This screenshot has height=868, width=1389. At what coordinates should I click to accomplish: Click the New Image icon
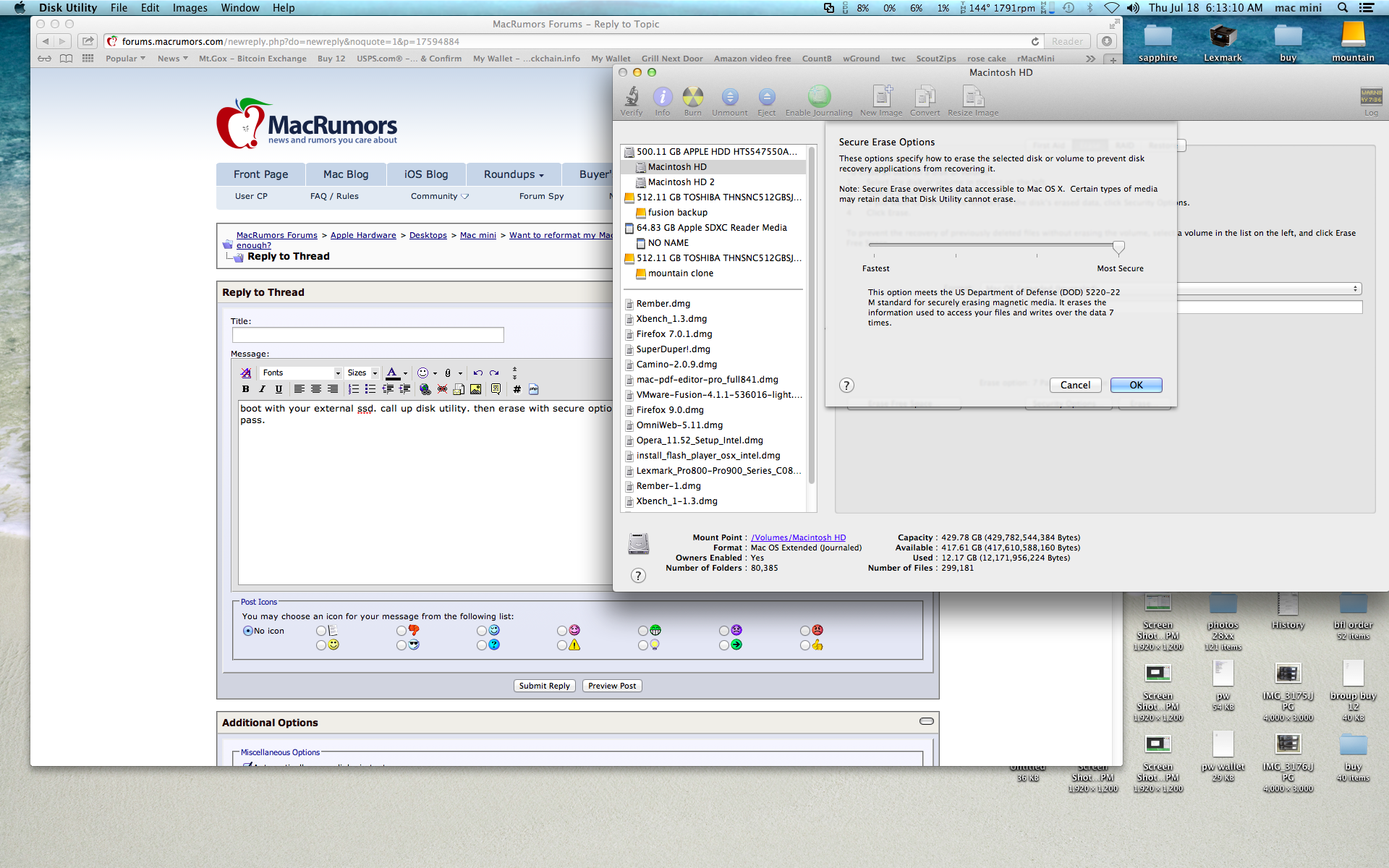pos(881,97)
